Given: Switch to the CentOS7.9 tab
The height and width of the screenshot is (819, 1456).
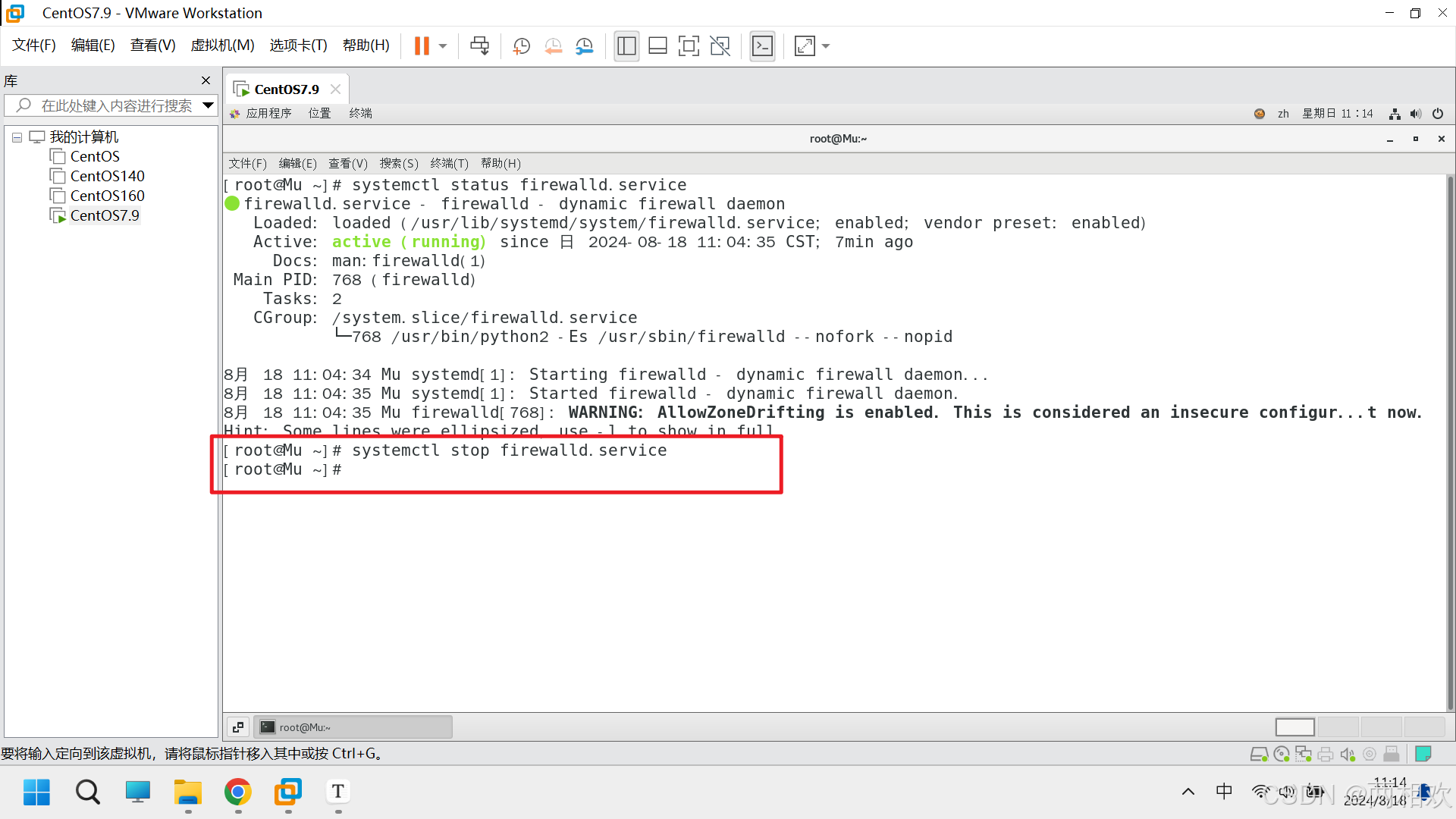Looking at the screenshot, I should [286, 89].
